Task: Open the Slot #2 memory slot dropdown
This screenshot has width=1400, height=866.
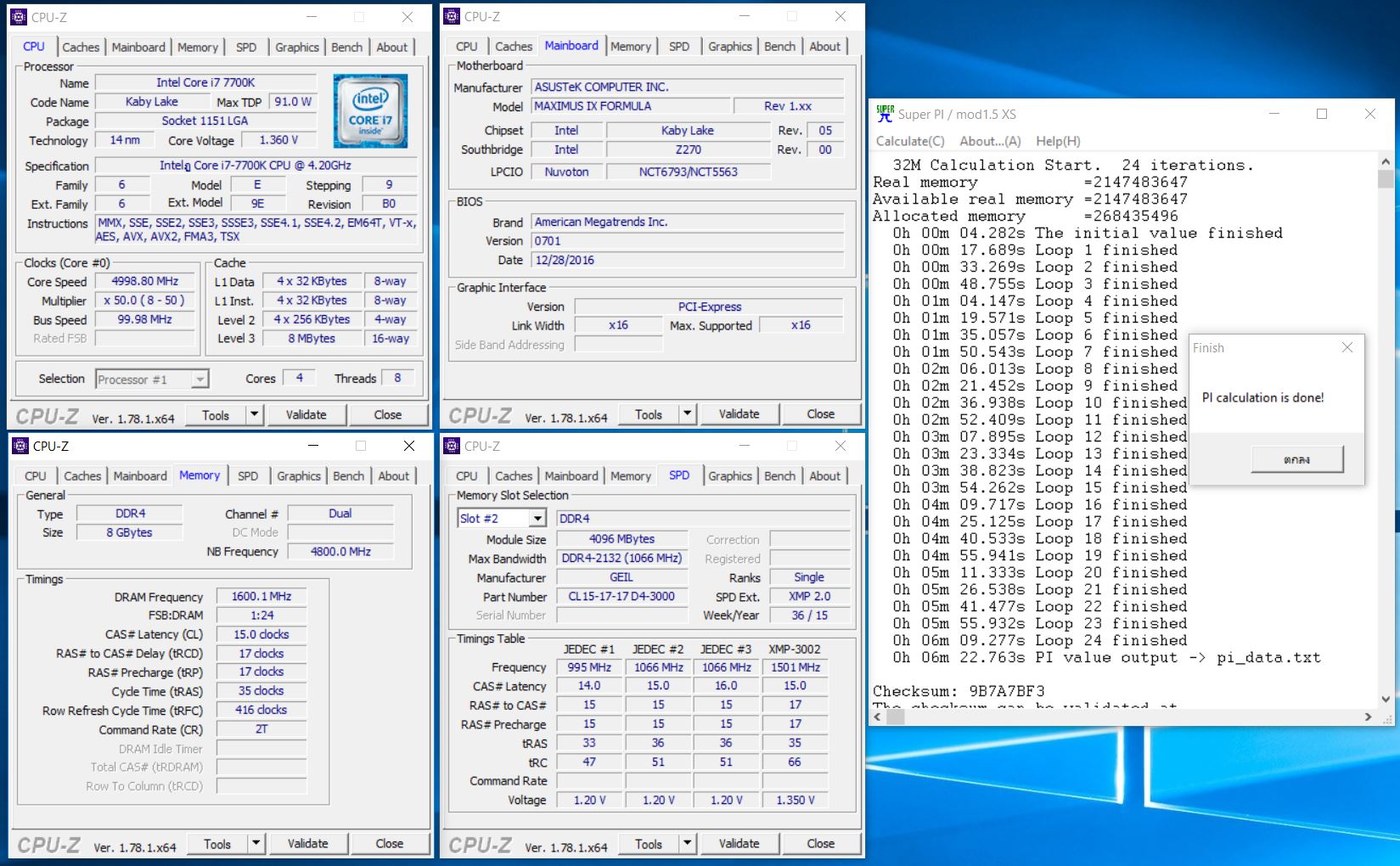Action: click(x=537, y=518)
